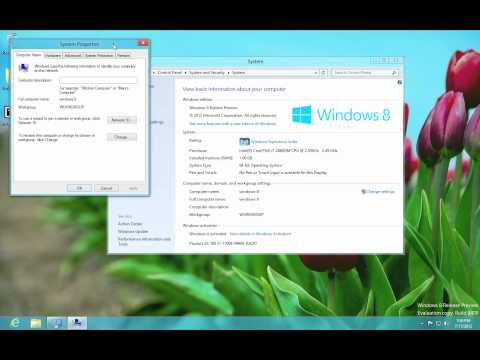This screenshot has width=480, height=360.
Task: Click the Change button in System Properties
Action: [x=122, y=137]
